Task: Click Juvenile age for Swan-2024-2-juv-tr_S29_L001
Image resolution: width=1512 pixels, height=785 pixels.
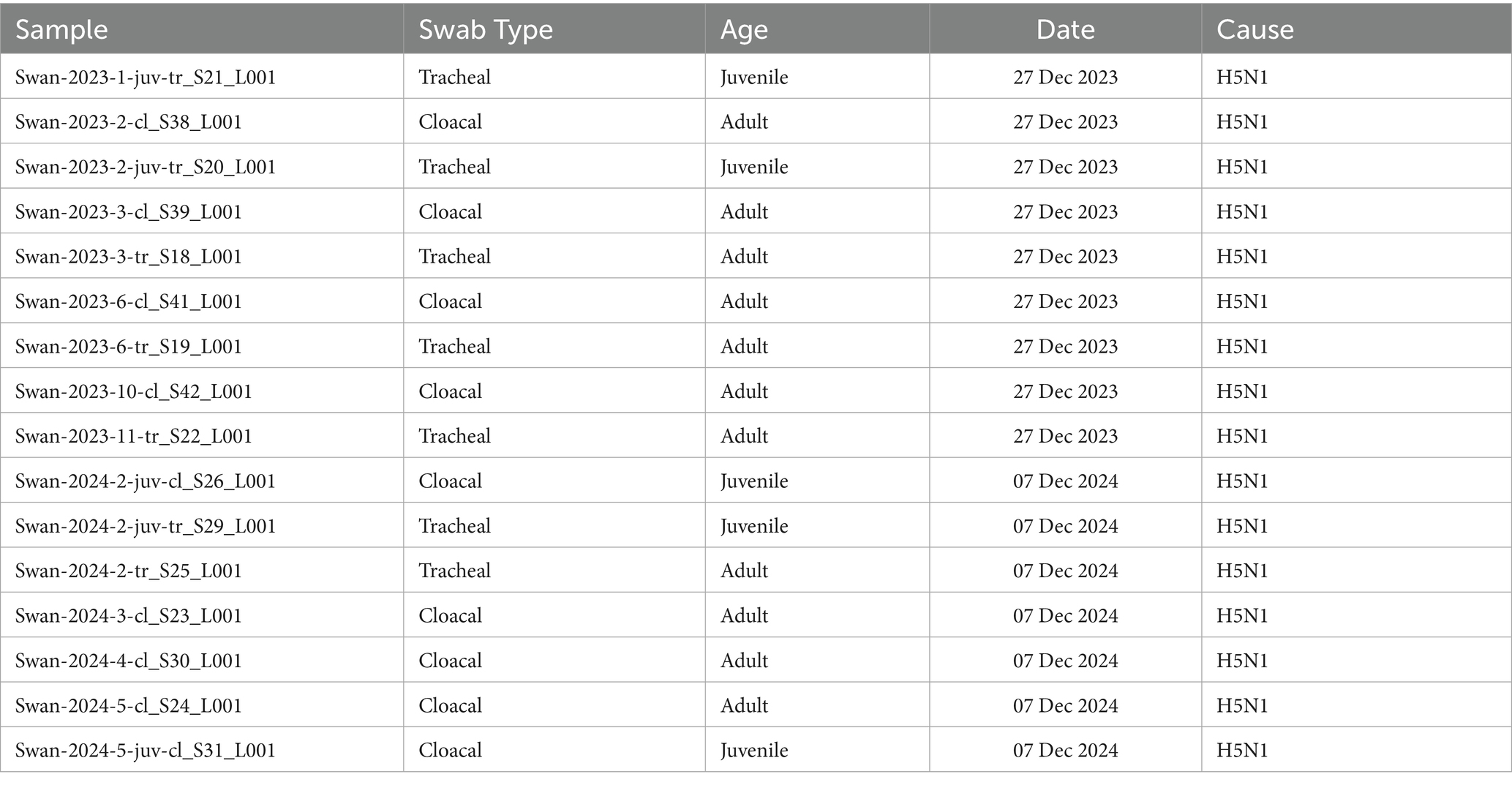Action: point(754,526)
